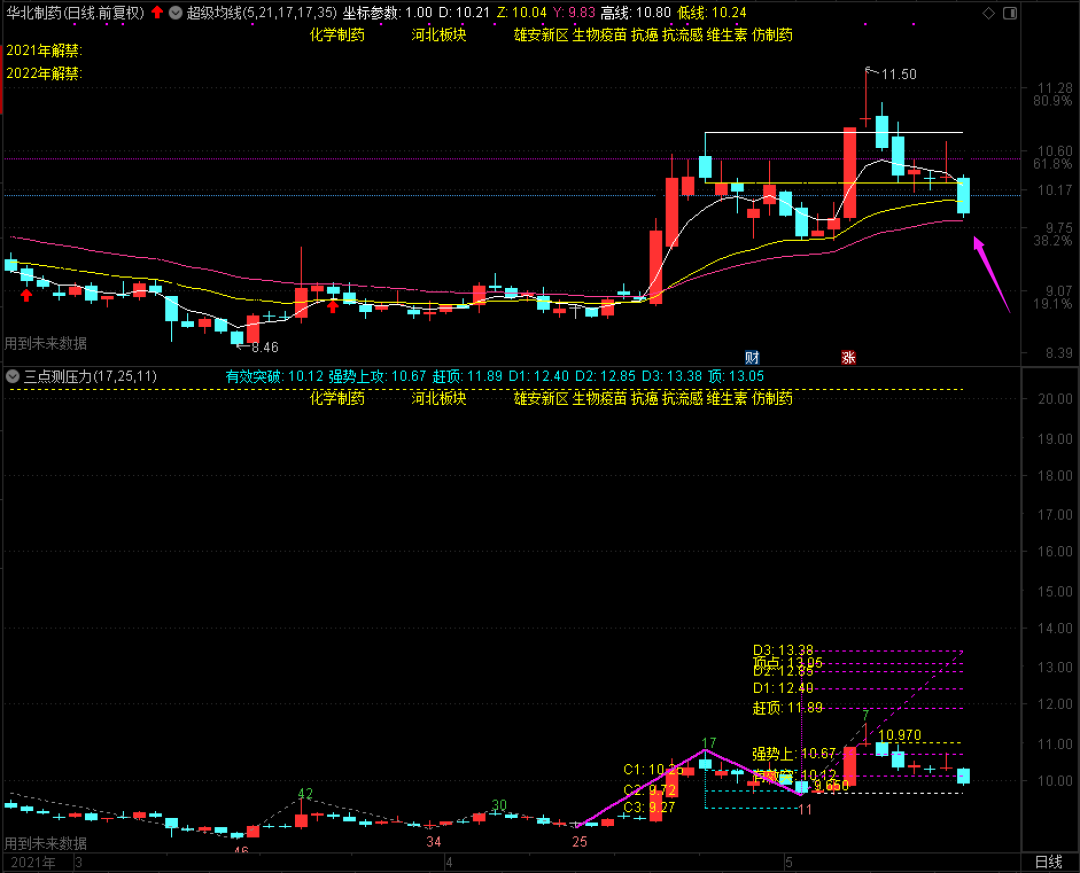1080x873 pixels.
Task: Click the 财 event marker on the chart
Action: point(751,357)
